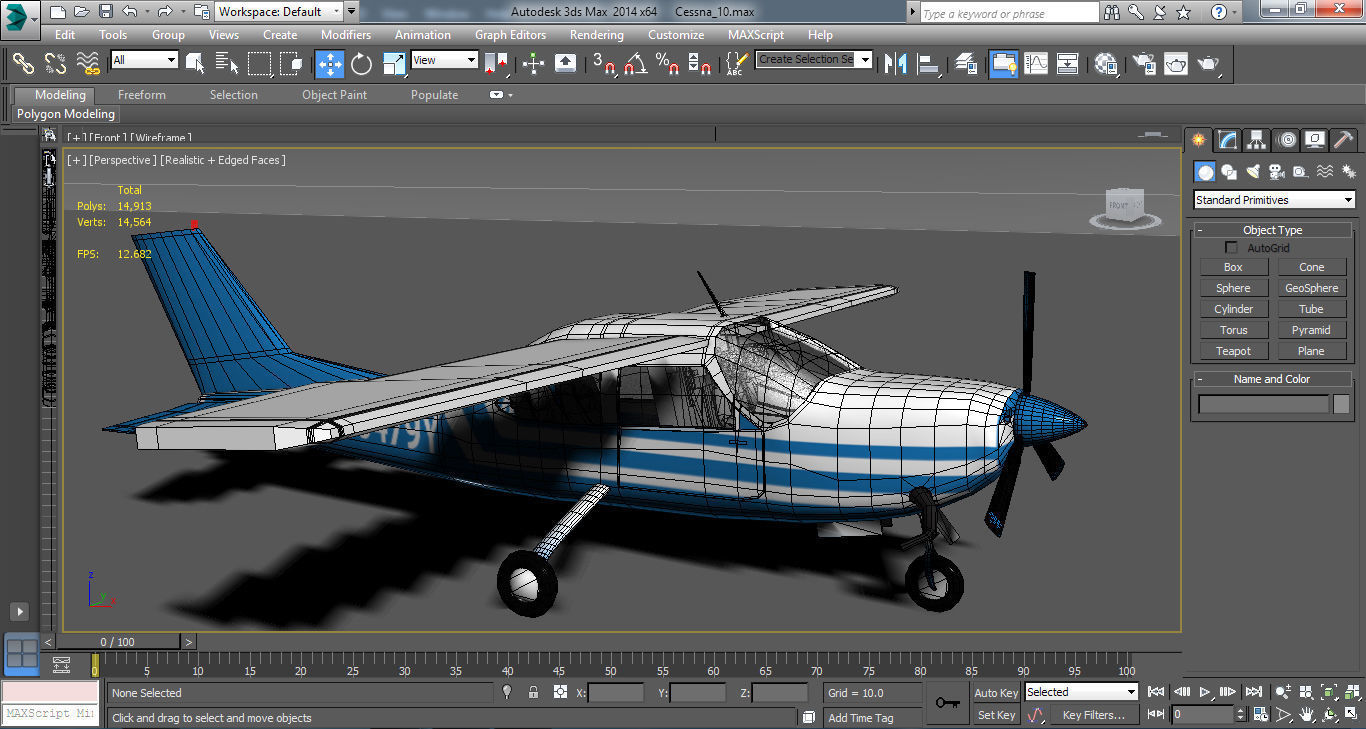1366x729 pixels.
Task: Switch to the Object Paint ribbon tab
Action: (x=335, y=95)
